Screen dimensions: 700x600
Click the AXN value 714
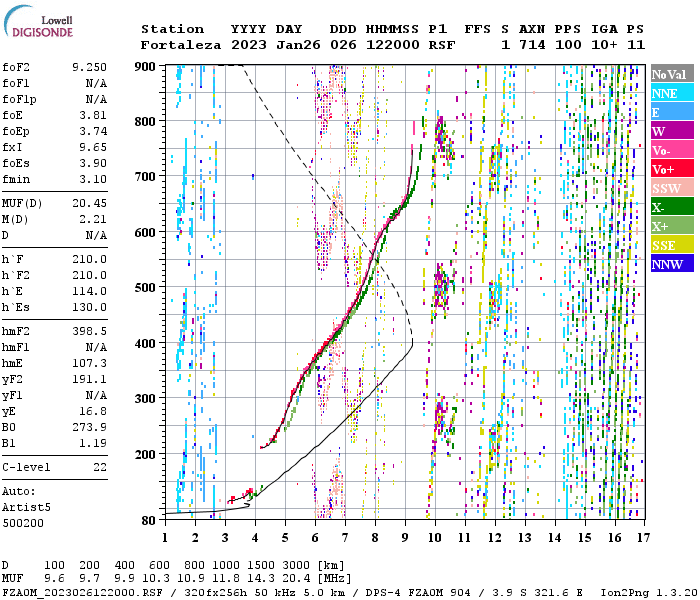click(x=532, y=45)
